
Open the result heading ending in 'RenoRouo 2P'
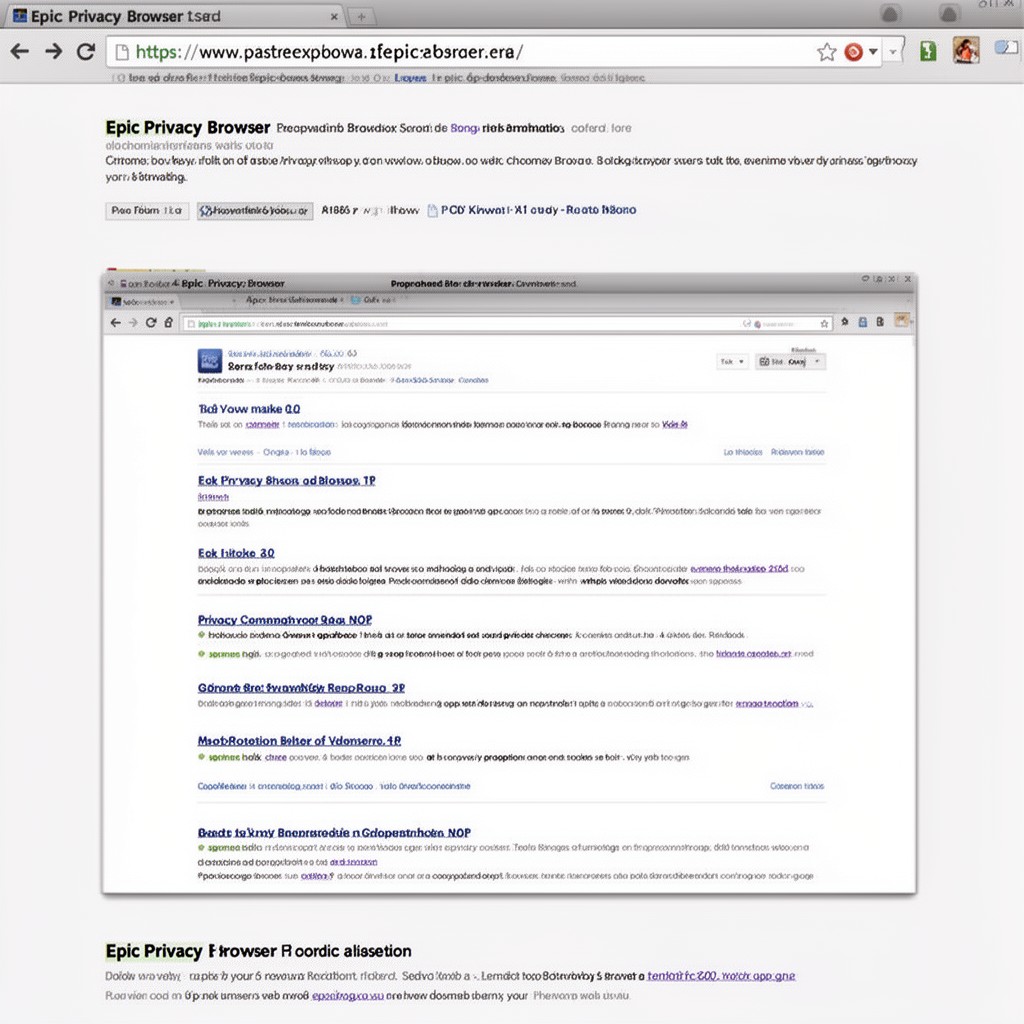(x=301, y=688)
